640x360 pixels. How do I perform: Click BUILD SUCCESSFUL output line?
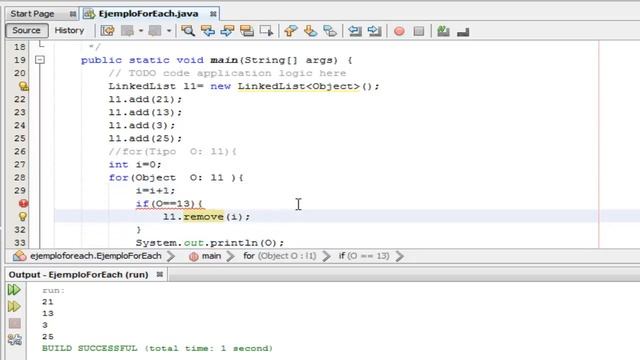(x=157, y=348)
